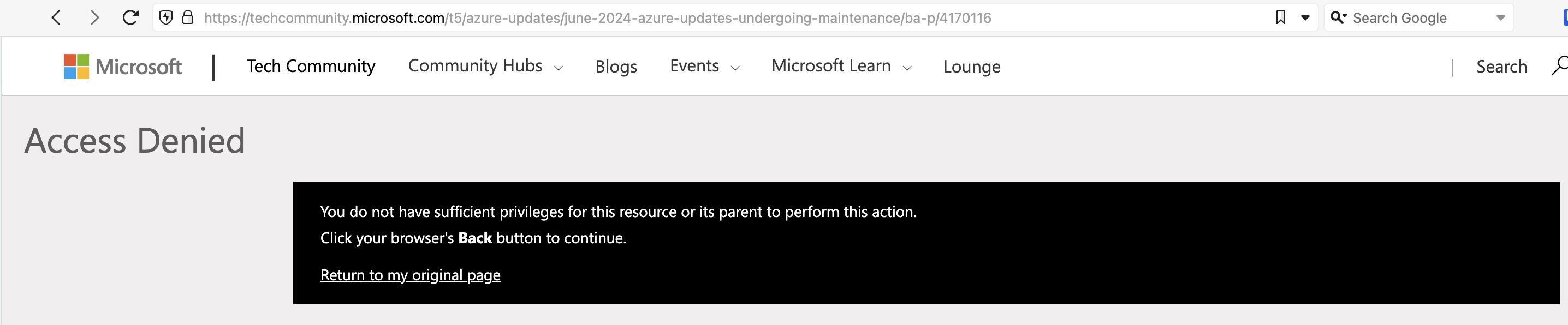1568x325 pixels.
Task: Click Return to my original page
Action: 410,275
